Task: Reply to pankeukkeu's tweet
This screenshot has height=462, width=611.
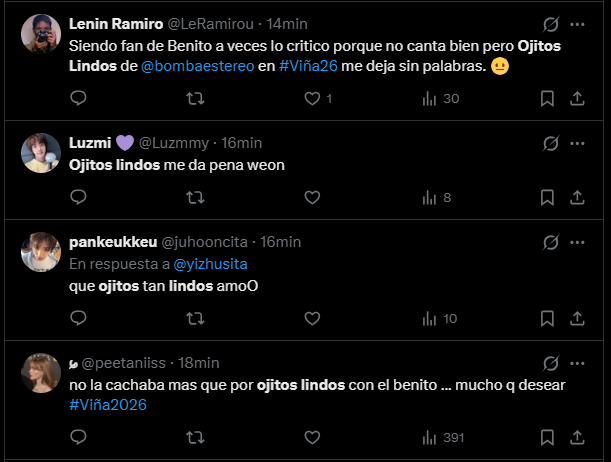Action: click(79, 318)
